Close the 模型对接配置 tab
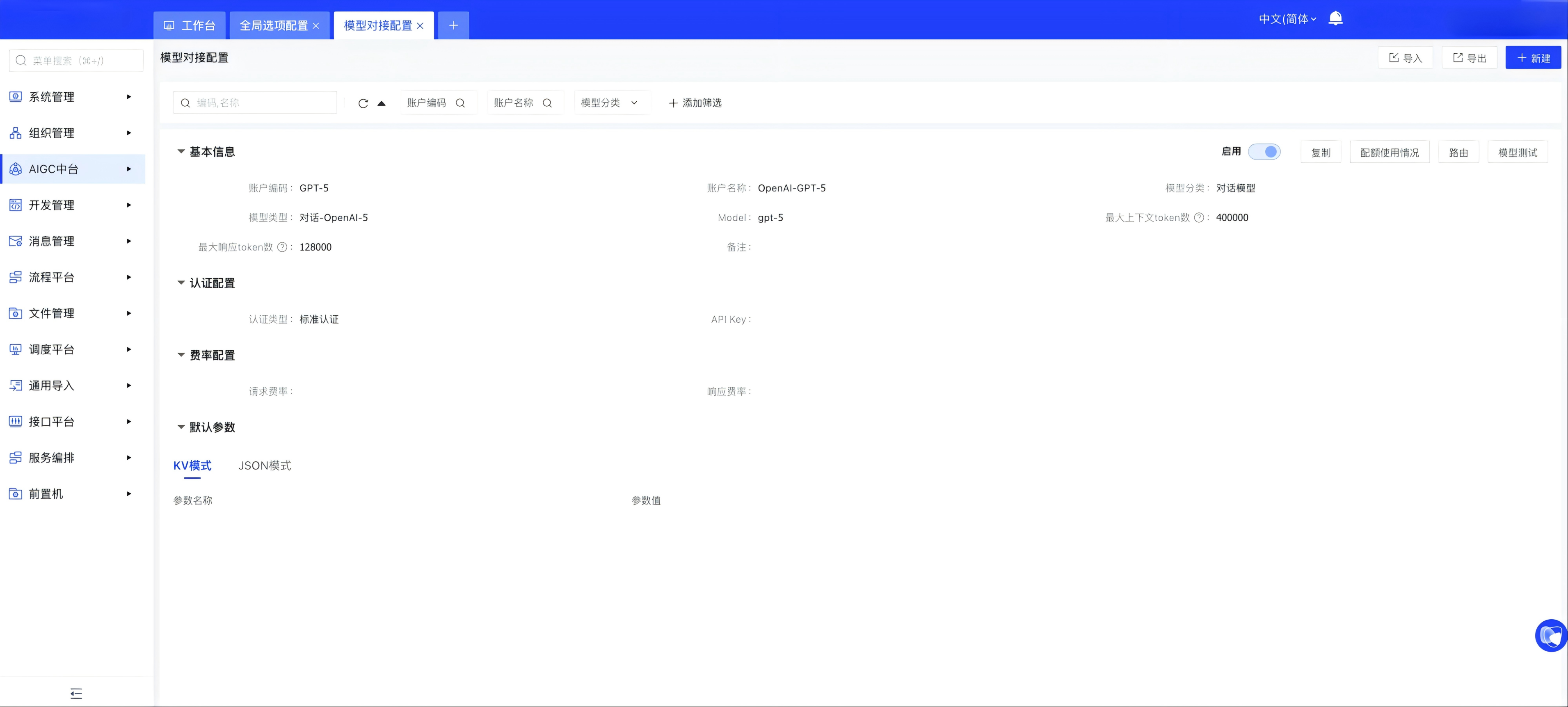Image resolution: width=1568 pixels, height=707 pixels. [x=420, y=25]
